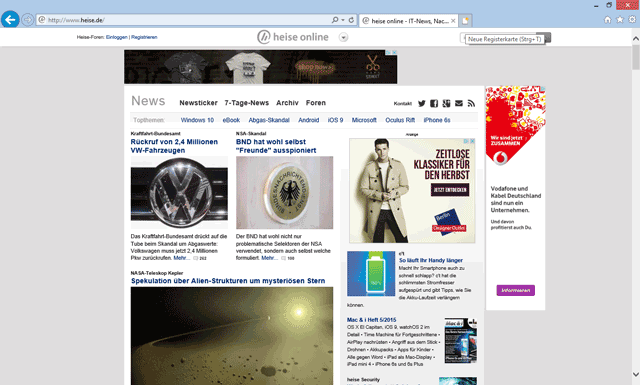The height and width of the screenshot is (385, 640).
Task: Click Mehr link under BND article
Action: (x=269, y=258)
